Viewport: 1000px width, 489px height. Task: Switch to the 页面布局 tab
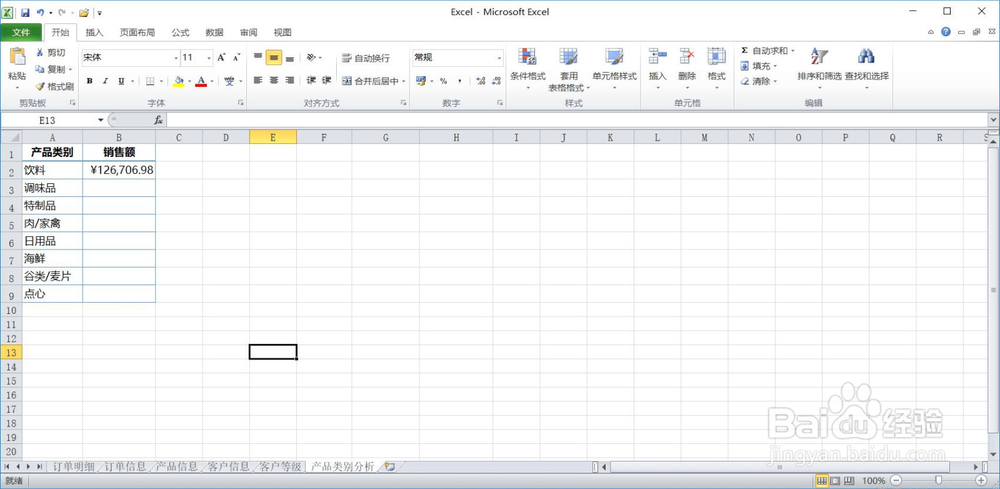(137, 33)
